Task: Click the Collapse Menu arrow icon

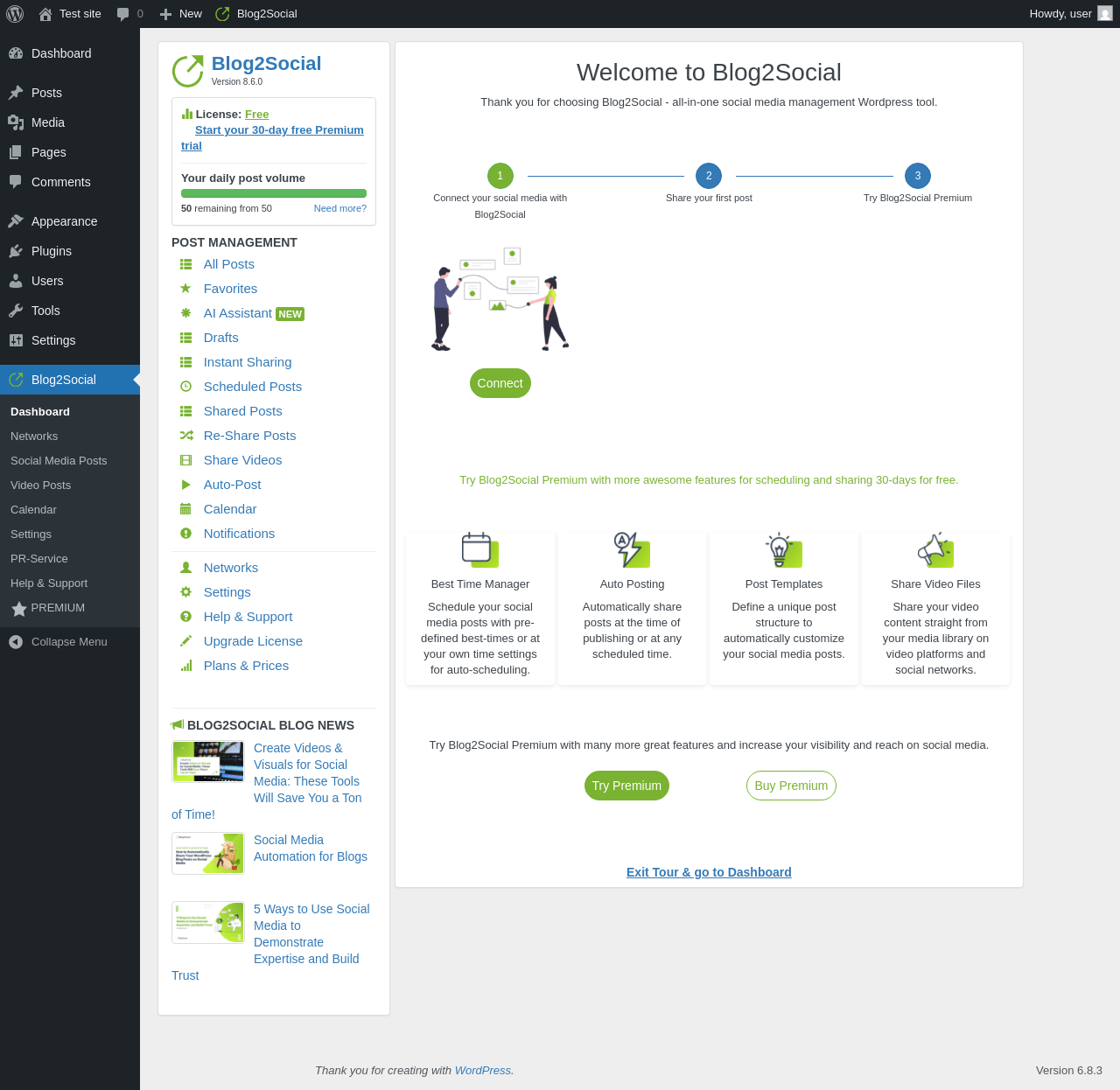Action: pyautogui.click(x=16, y=642)
